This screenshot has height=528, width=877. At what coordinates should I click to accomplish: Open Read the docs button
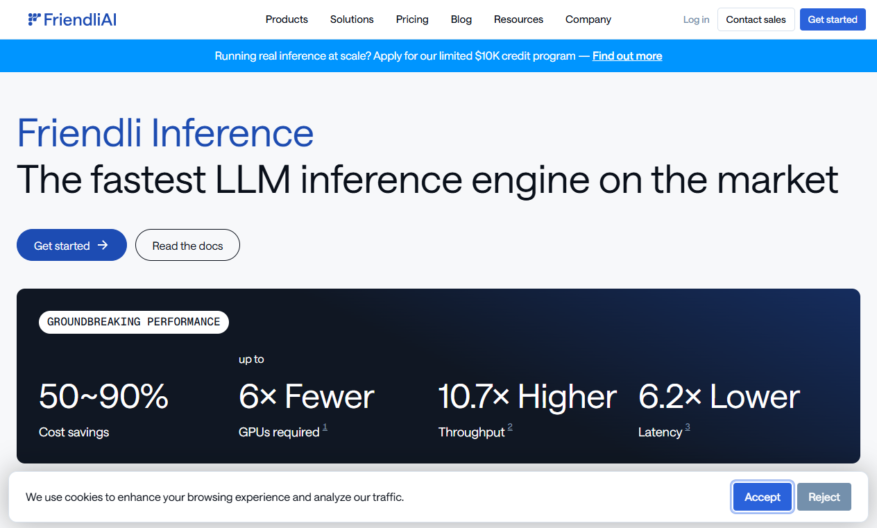click(187, 245)
